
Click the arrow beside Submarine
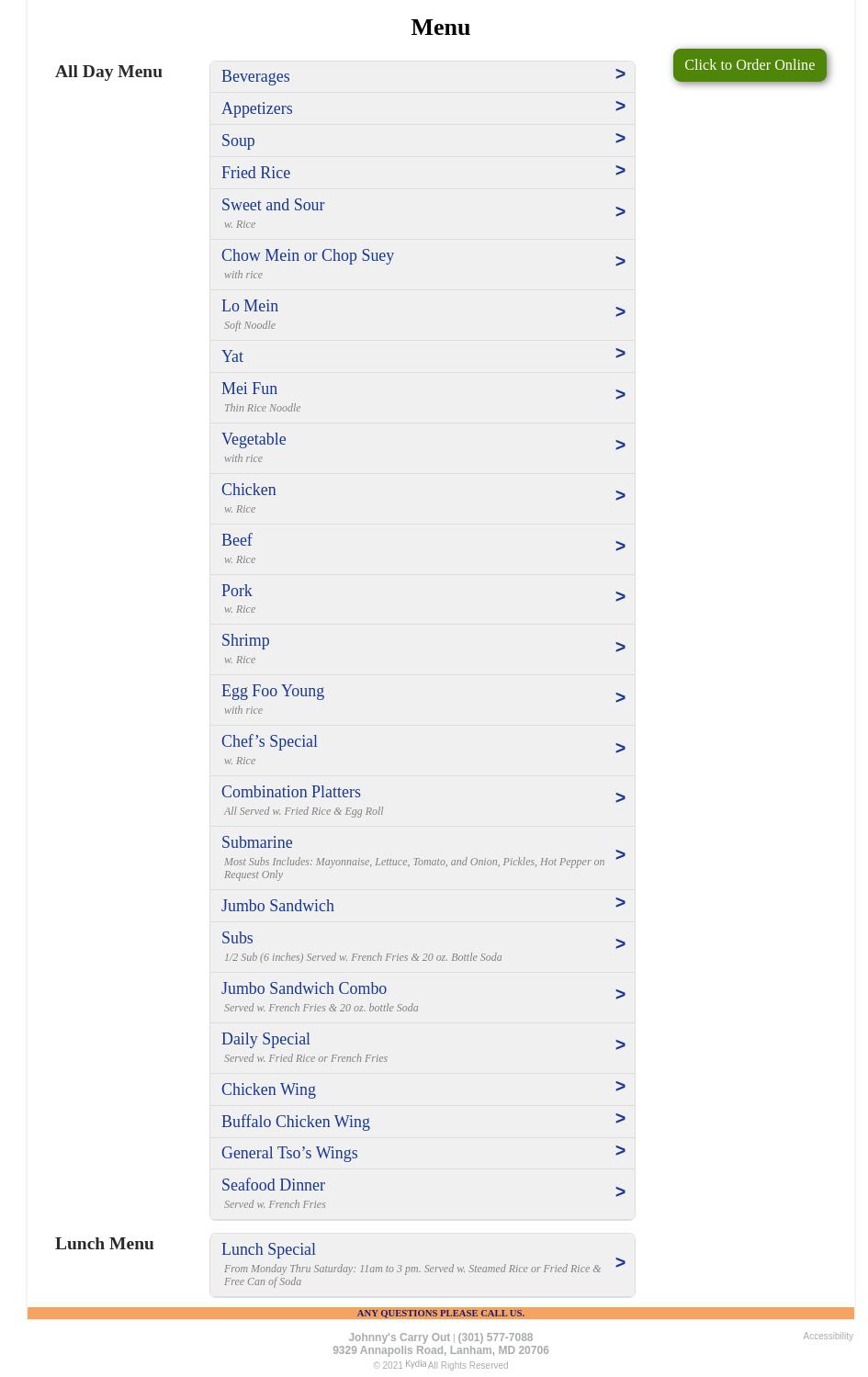619,855
